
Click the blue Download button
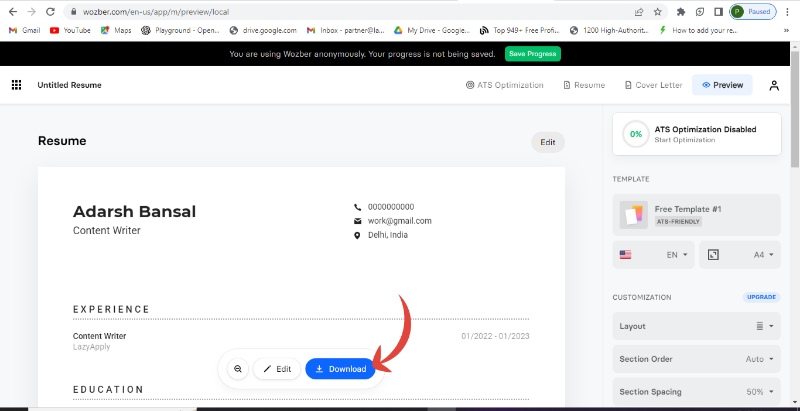(340, 369)
